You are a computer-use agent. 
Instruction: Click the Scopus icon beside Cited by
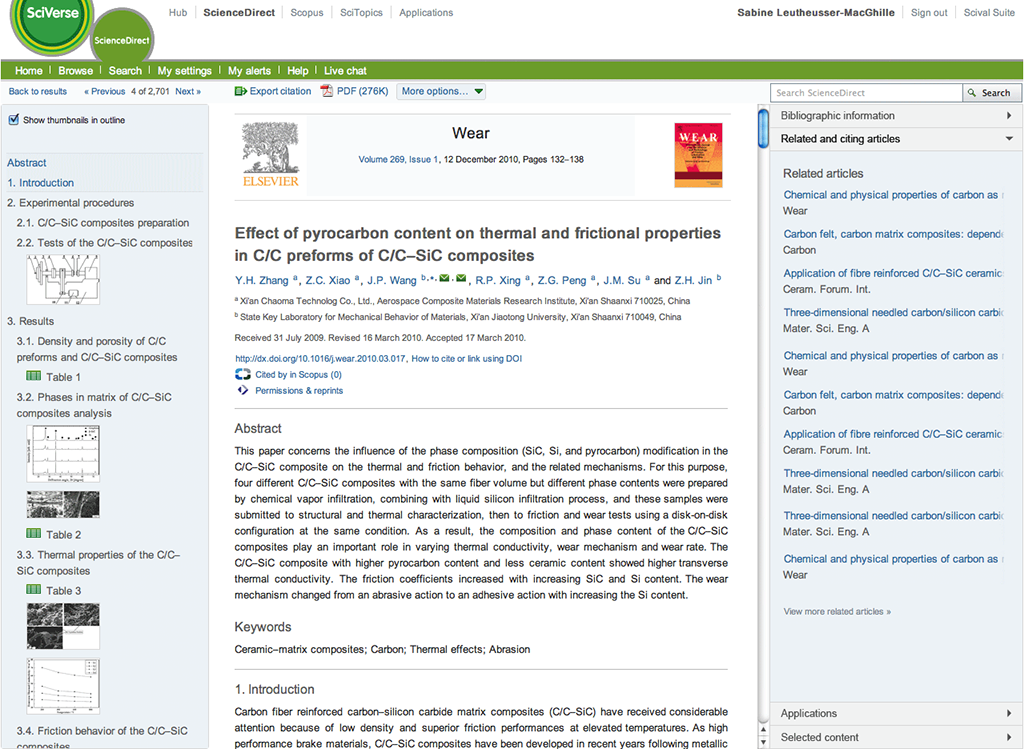point(243,374)
